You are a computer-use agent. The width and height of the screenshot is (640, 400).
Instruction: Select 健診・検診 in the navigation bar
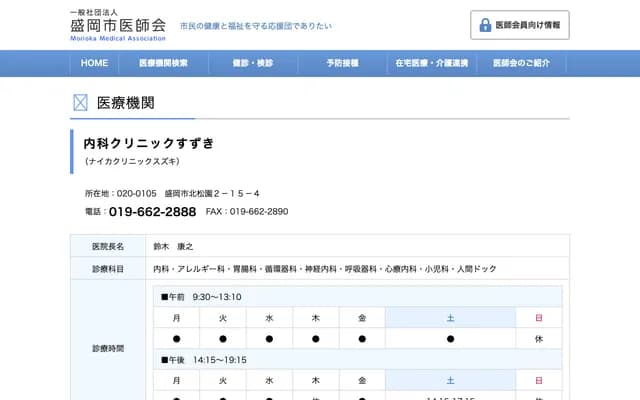[251, 63]
